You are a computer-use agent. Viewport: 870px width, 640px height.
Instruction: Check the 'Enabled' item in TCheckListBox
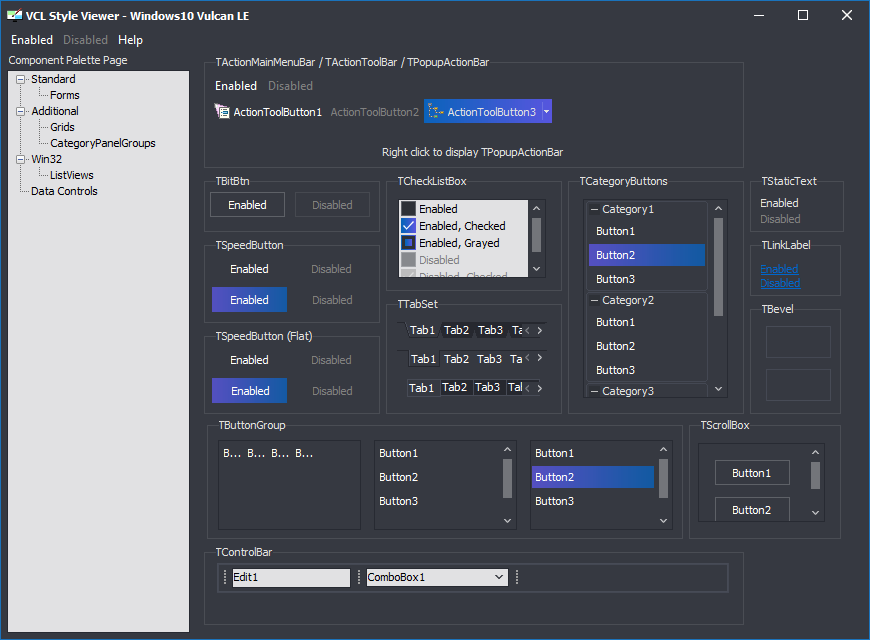[x=408, y=209]
